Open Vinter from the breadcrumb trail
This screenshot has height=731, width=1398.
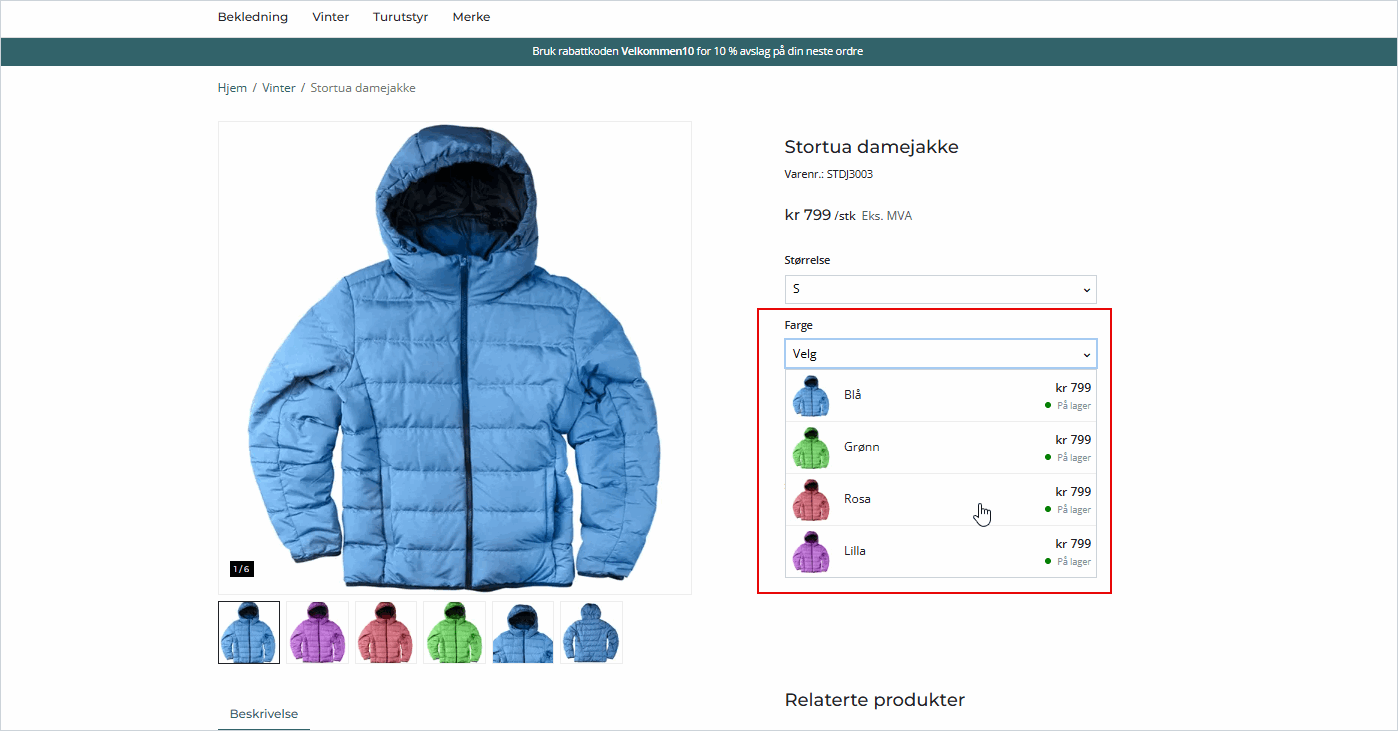pyautogui.click(x=279, y=87)
